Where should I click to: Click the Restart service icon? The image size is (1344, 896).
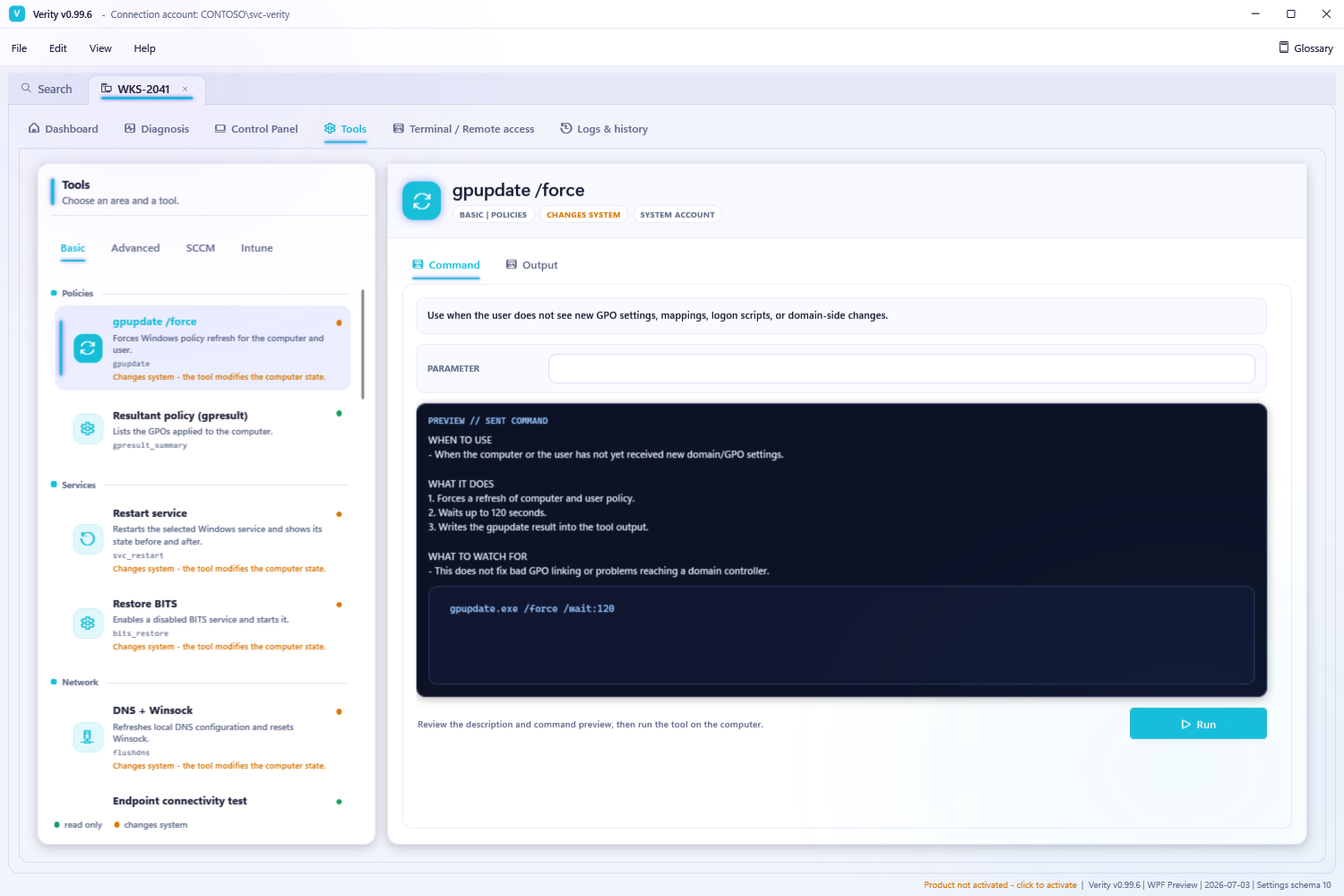(x=88, y=538)
